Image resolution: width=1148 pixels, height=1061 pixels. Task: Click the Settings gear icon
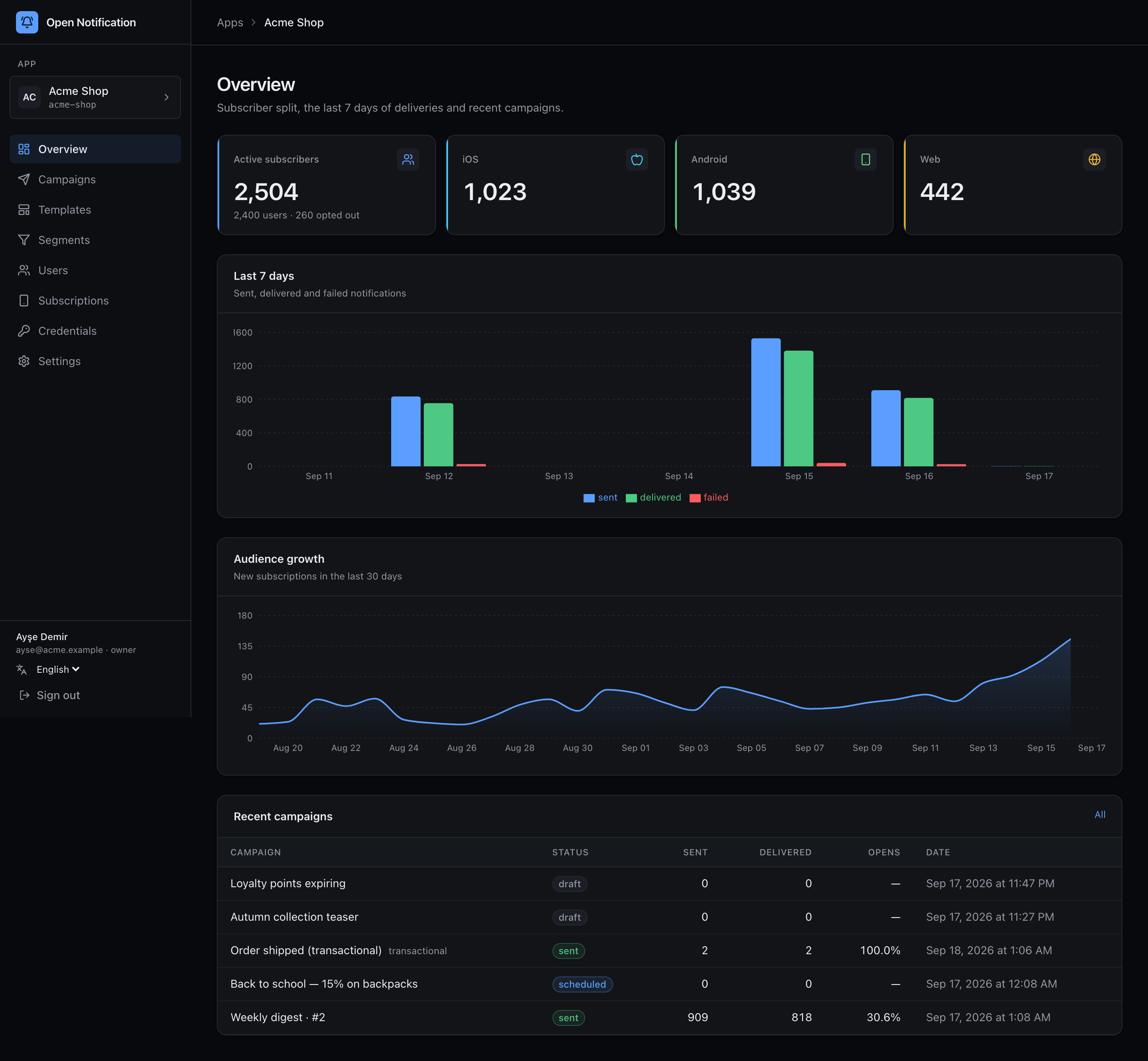tap(24, 361)
